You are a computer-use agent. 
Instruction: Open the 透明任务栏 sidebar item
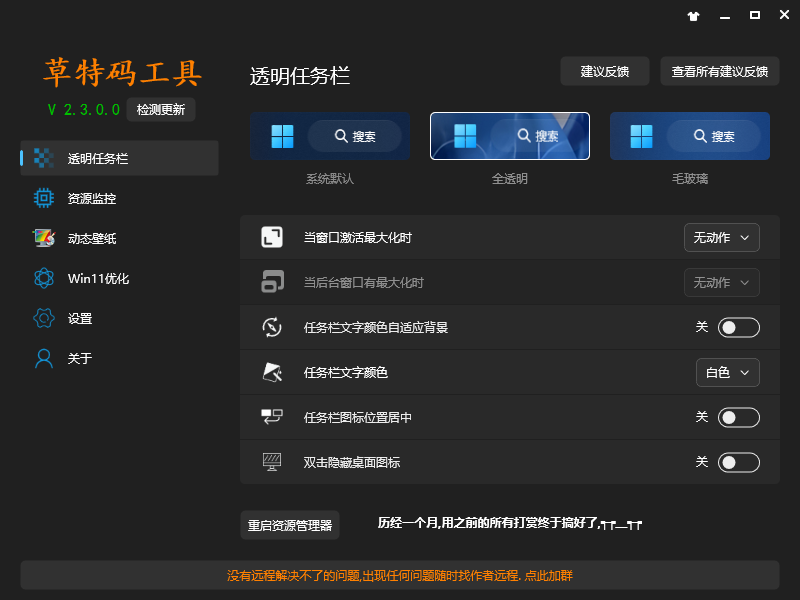click(x=119, y=158)
